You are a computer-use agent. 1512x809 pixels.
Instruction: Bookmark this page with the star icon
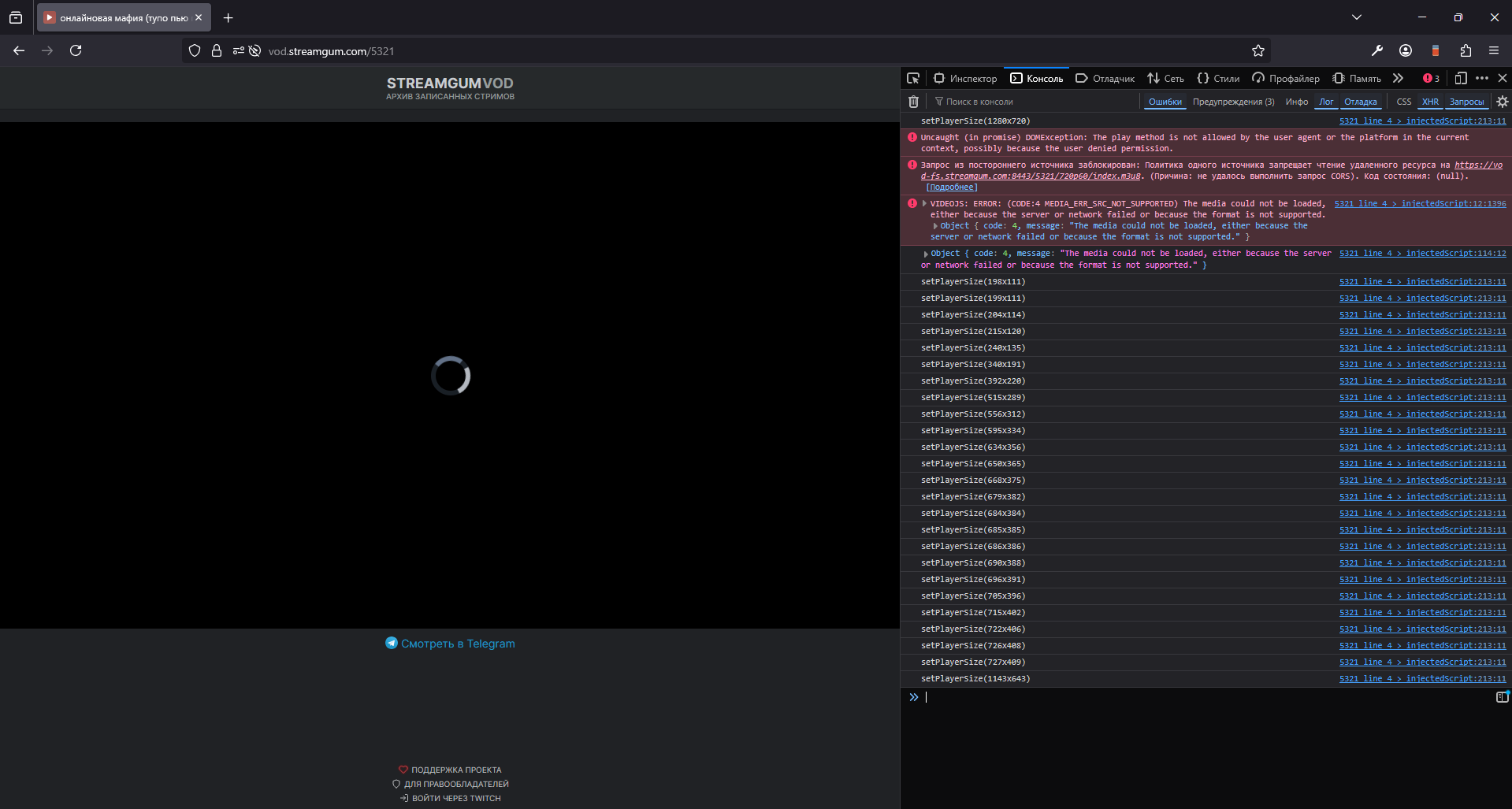tap(1258, 50)
